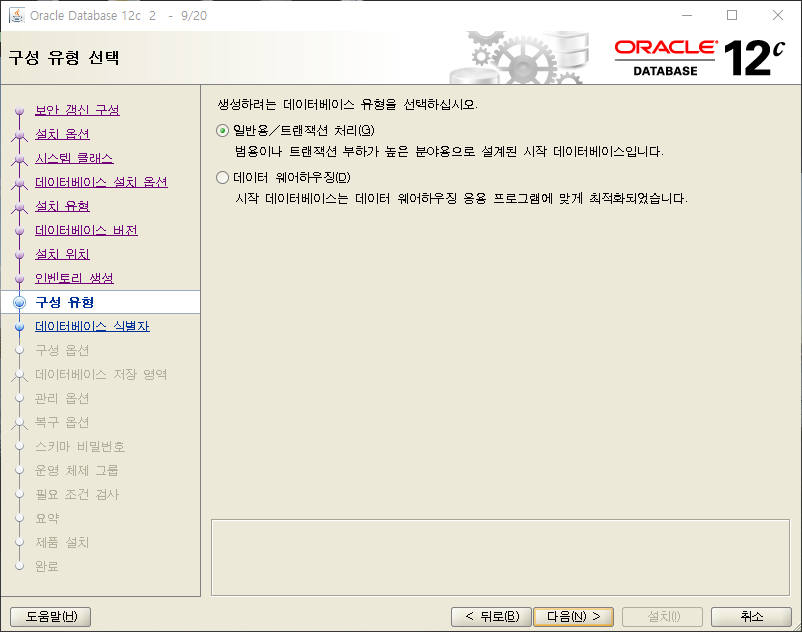This screenshot has height=632, width=802.
Task: Click the Java installer icon in title bar
Action: (17, 15)
